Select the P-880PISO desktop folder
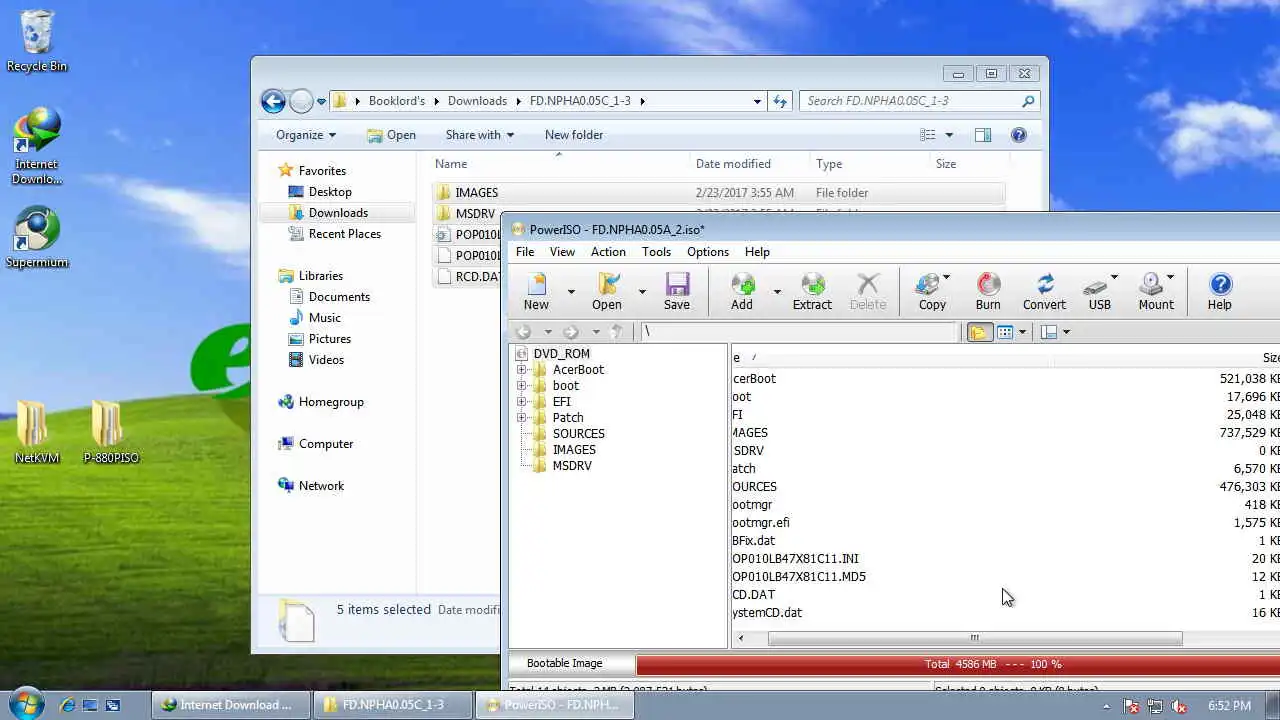The height and width of the screenshot is (720, 1280). click(111, 433)
